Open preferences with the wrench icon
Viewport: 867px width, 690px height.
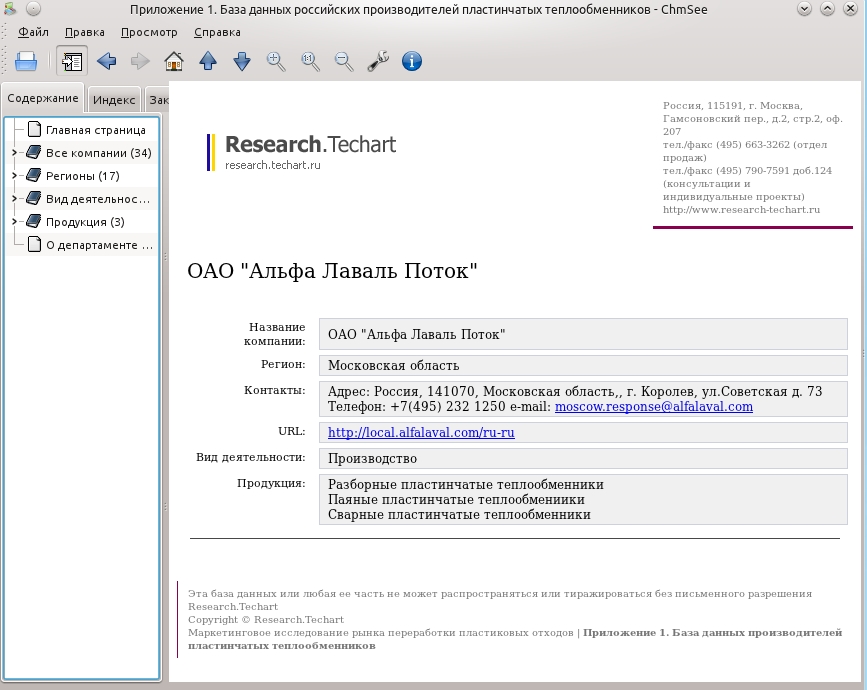378,61
